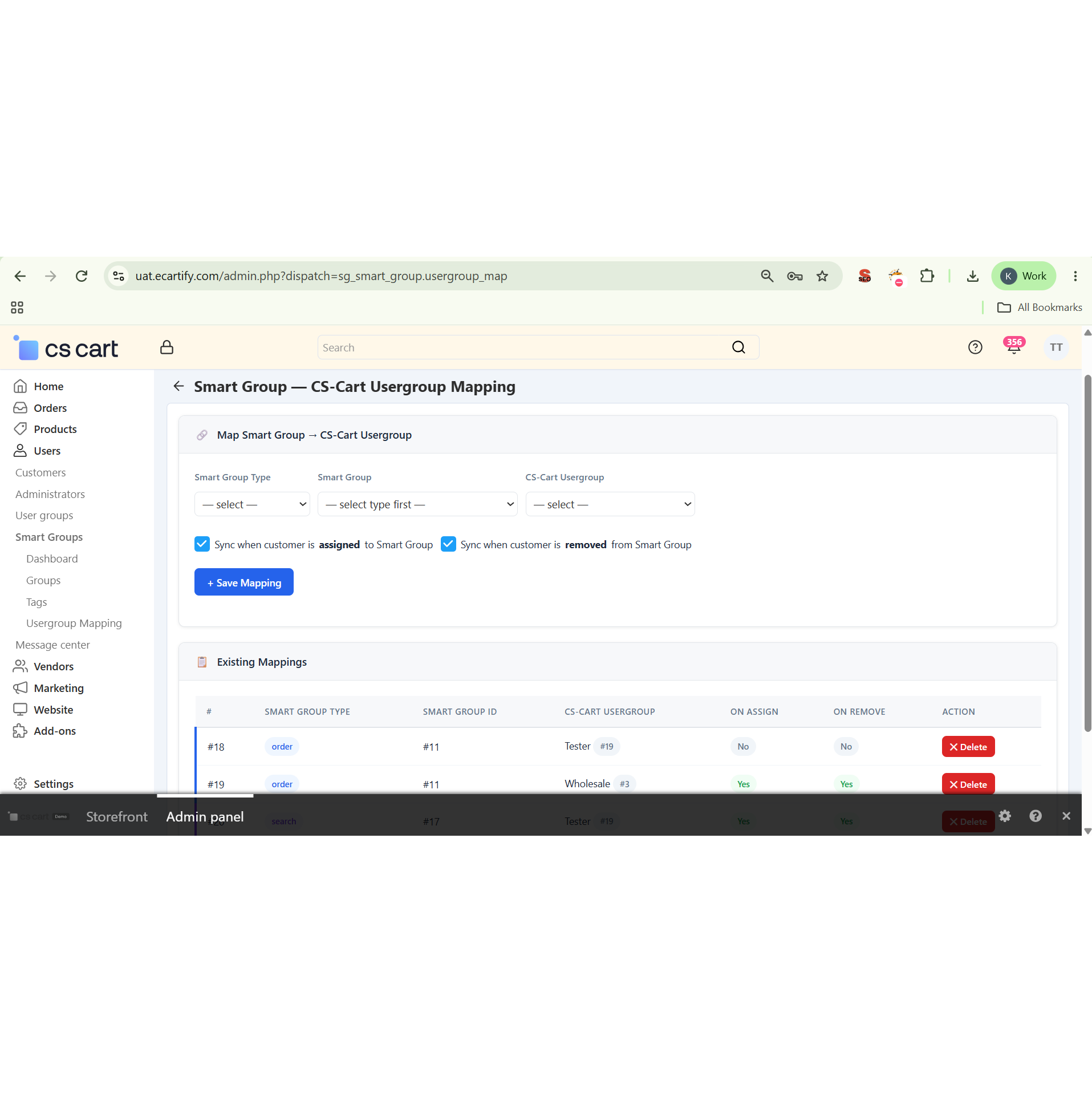Open the CS-Cart Usergroup dropdown

click(610, 504)
